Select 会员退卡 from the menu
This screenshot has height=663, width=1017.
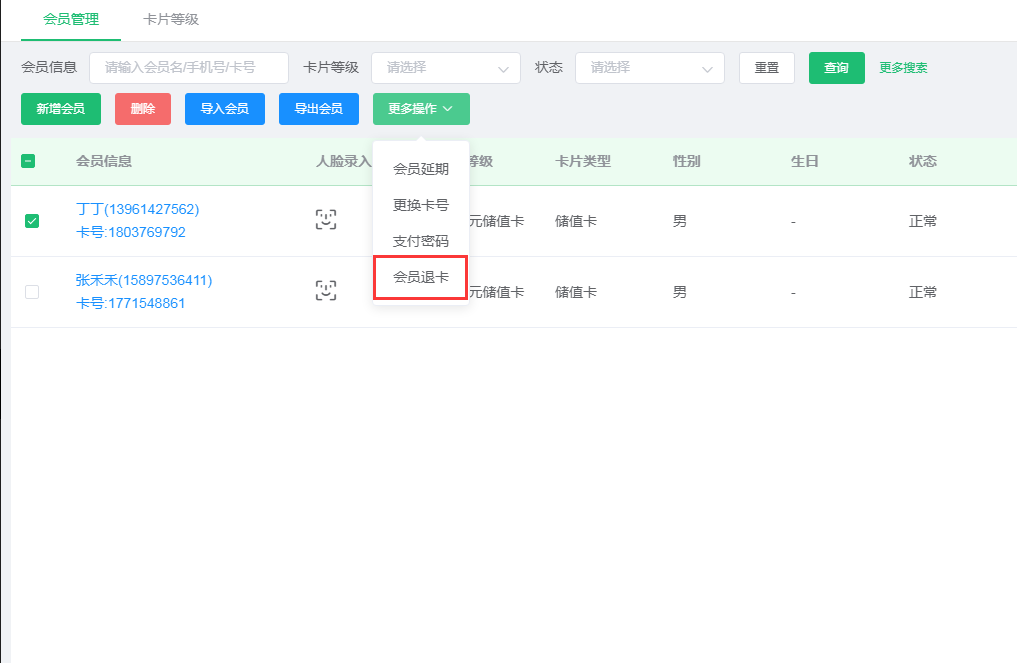[x=420, y=277]
